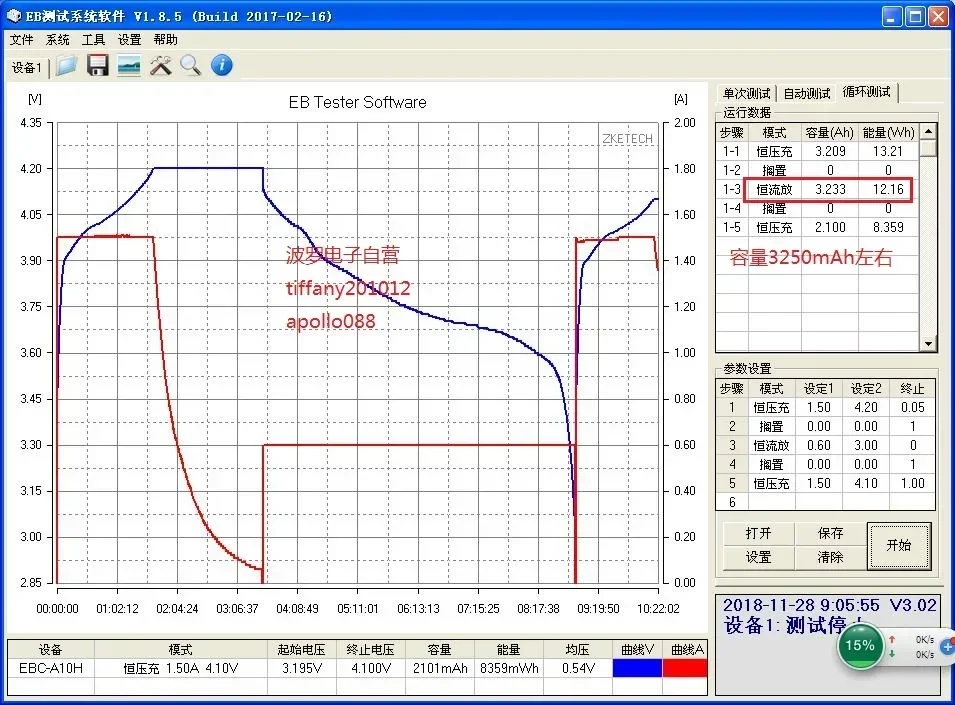This screenshot has height=705, width=955.
Task: Switch to the 单次测试 tab
Action: (747, 93)
